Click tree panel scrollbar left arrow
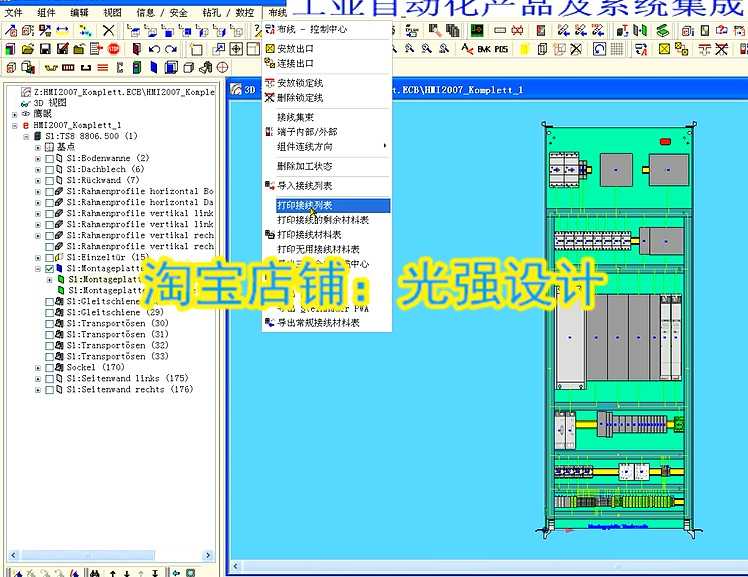This screenshot has width=748, height=577. 13,556
